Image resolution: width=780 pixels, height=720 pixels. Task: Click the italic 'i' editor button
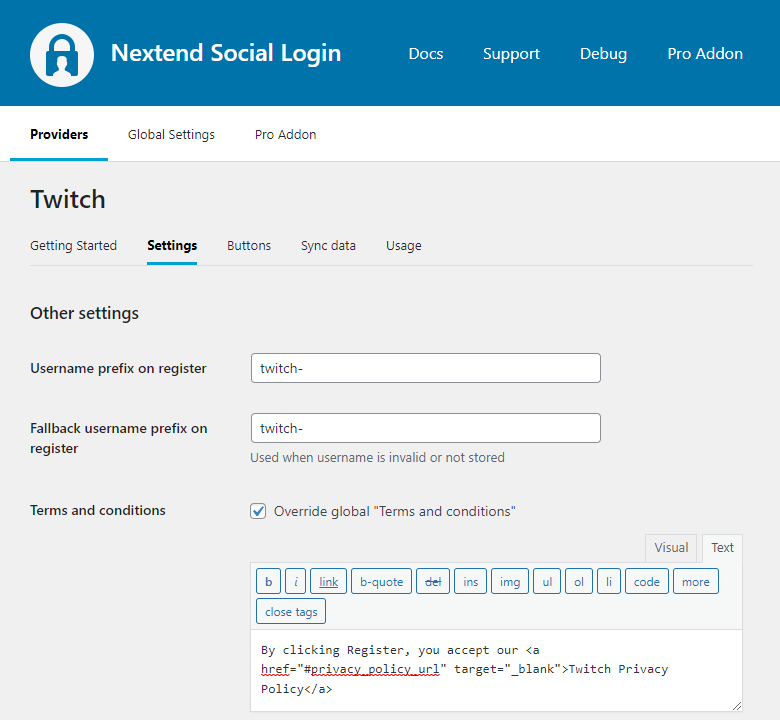295,581
